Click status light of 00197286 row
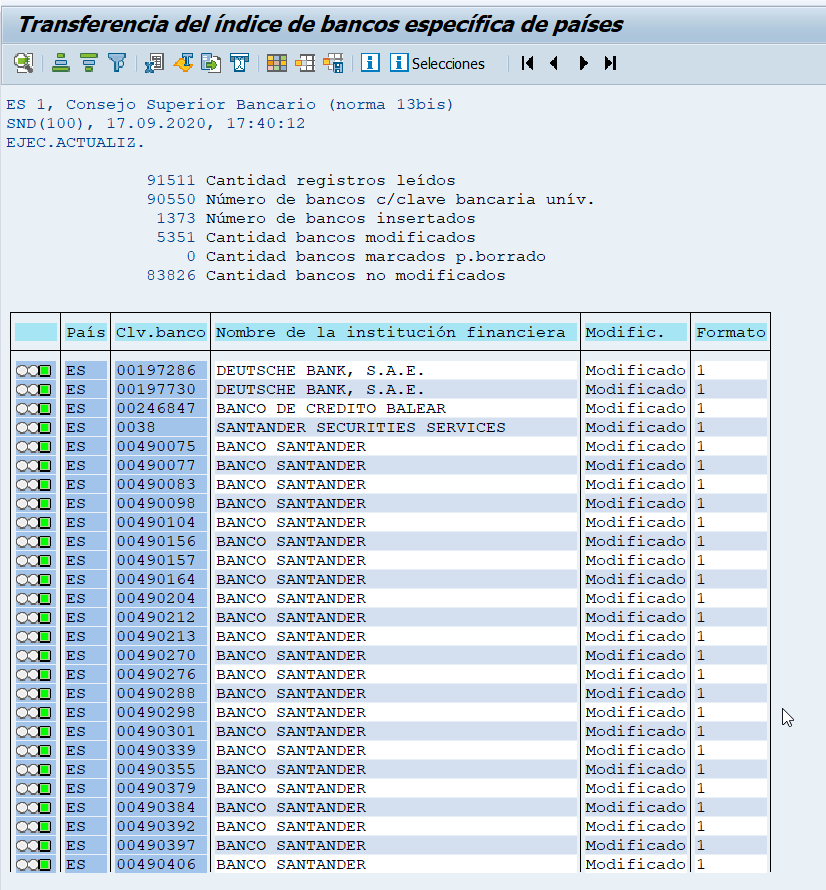This screenshot has width=826, height=890. pyautogui.click(x=34, y=371)
